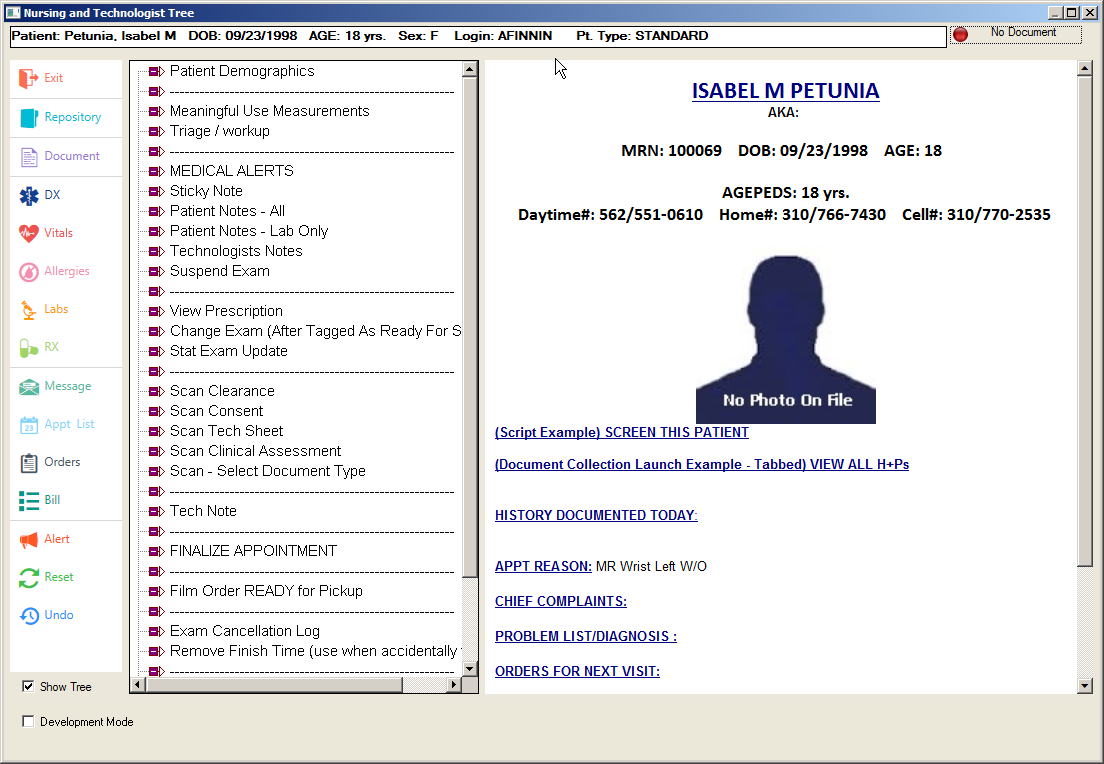1104x764 pixels.
Task: Click SCREEN THIS PATIENT script link
Action: 621,433
